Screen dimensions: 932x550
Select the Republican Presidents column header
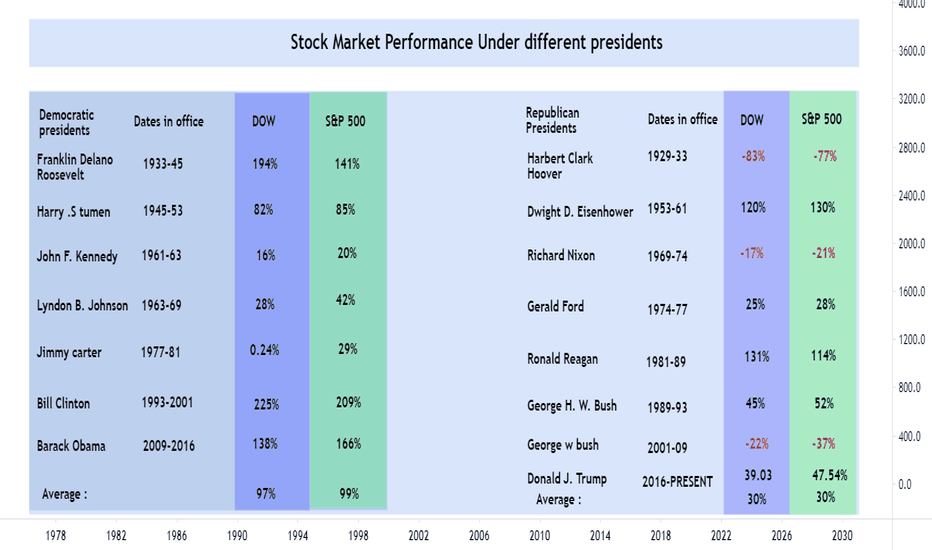(552, 120)
